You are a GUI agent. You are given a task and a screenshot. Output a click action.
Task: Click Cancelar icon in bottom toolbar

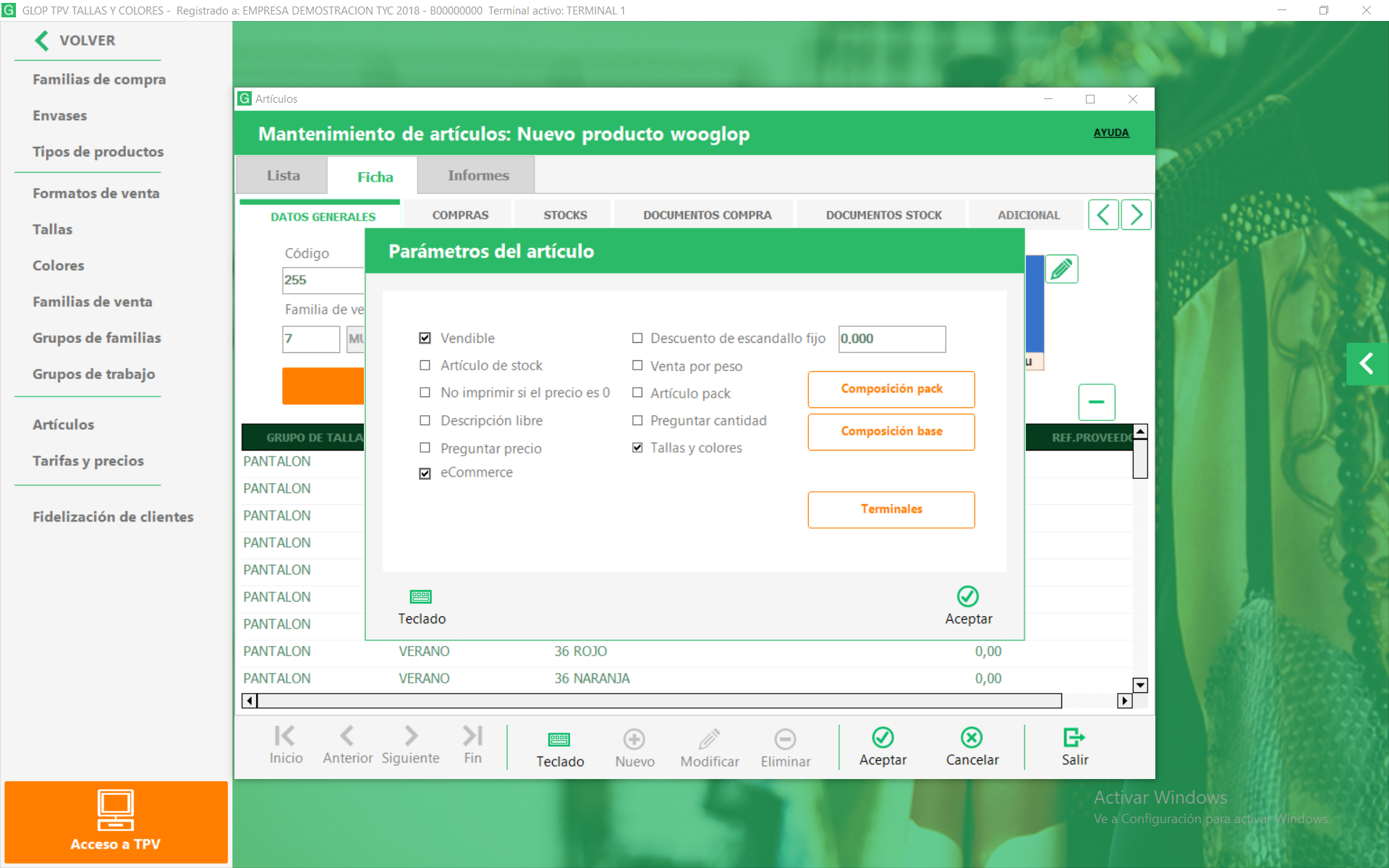click(972, 738)
